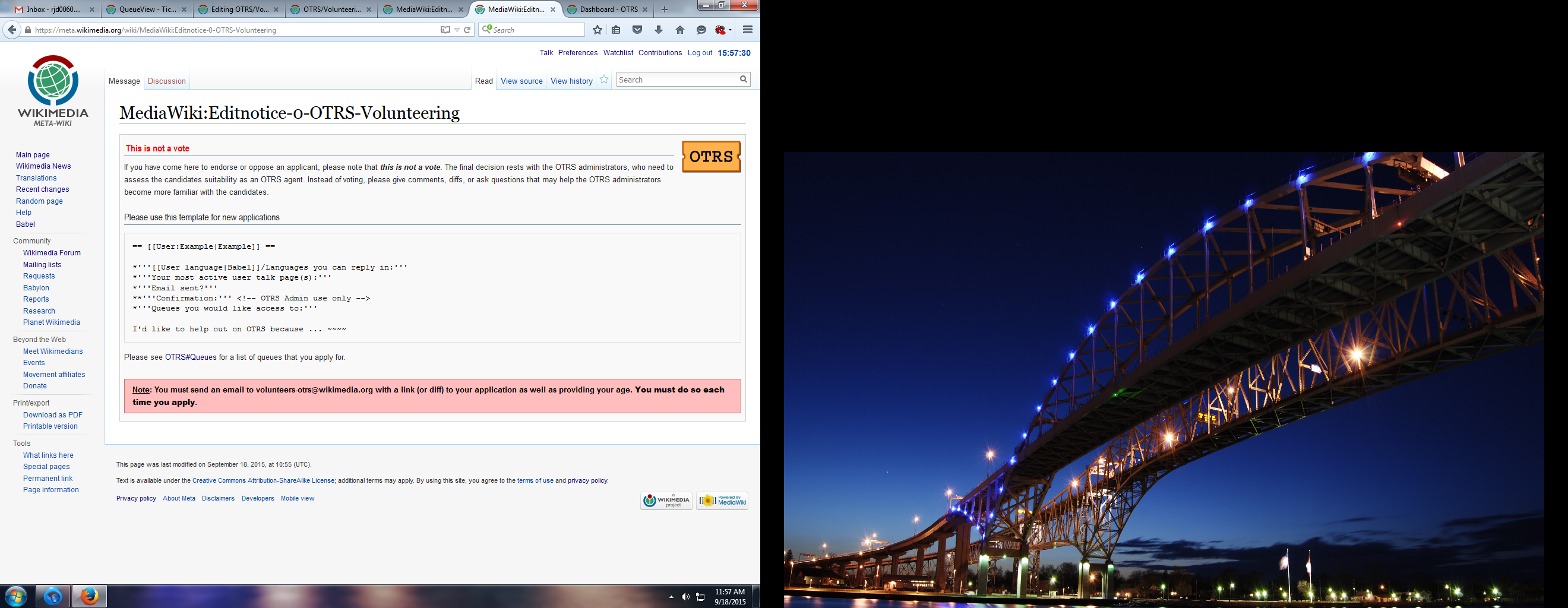Open the Babel sidebar link
This screenshot has height=608, width=1568.
[x=26, y=224]
